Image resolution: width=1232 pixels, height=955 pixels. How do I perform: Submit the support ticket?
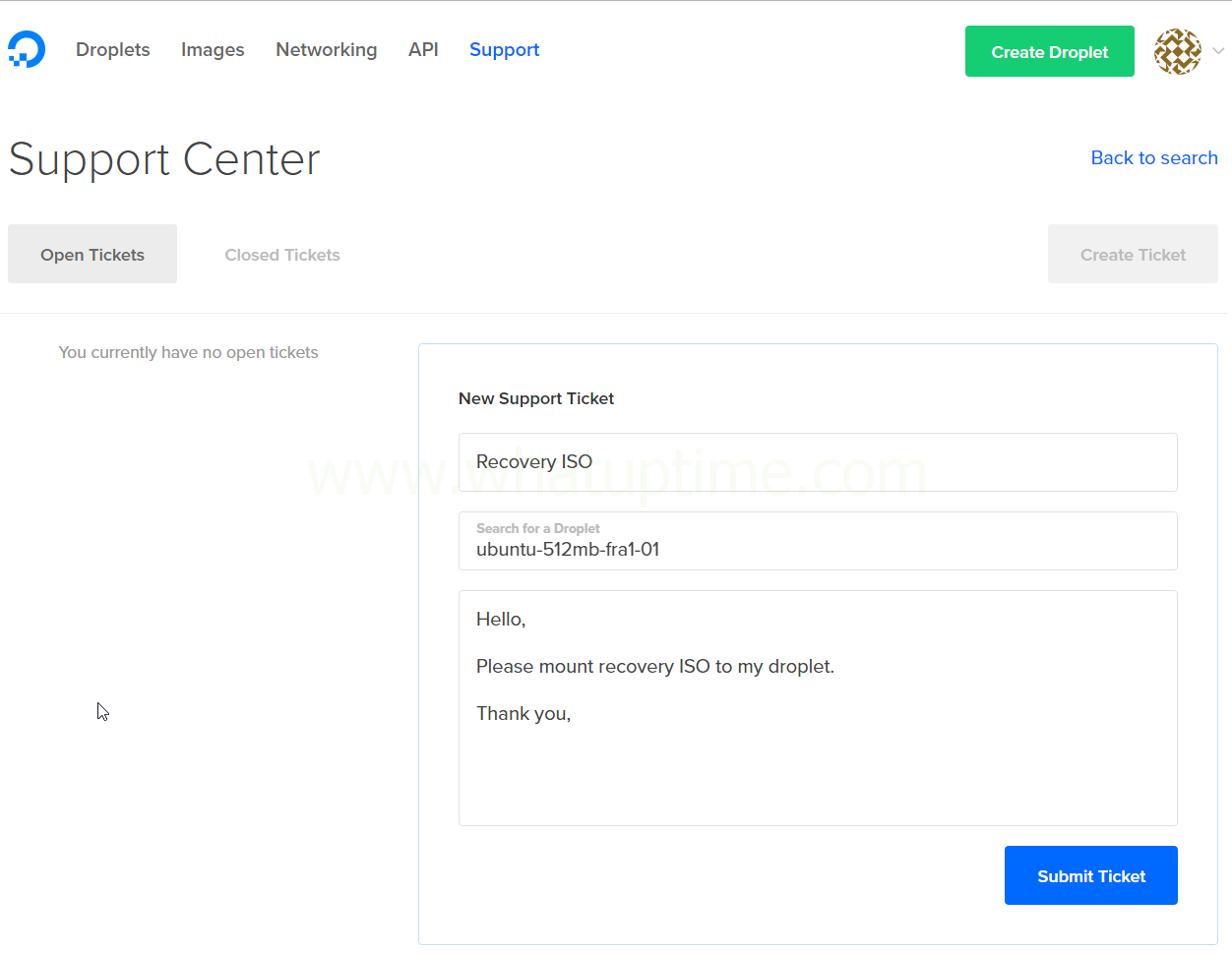(1091, 875)
